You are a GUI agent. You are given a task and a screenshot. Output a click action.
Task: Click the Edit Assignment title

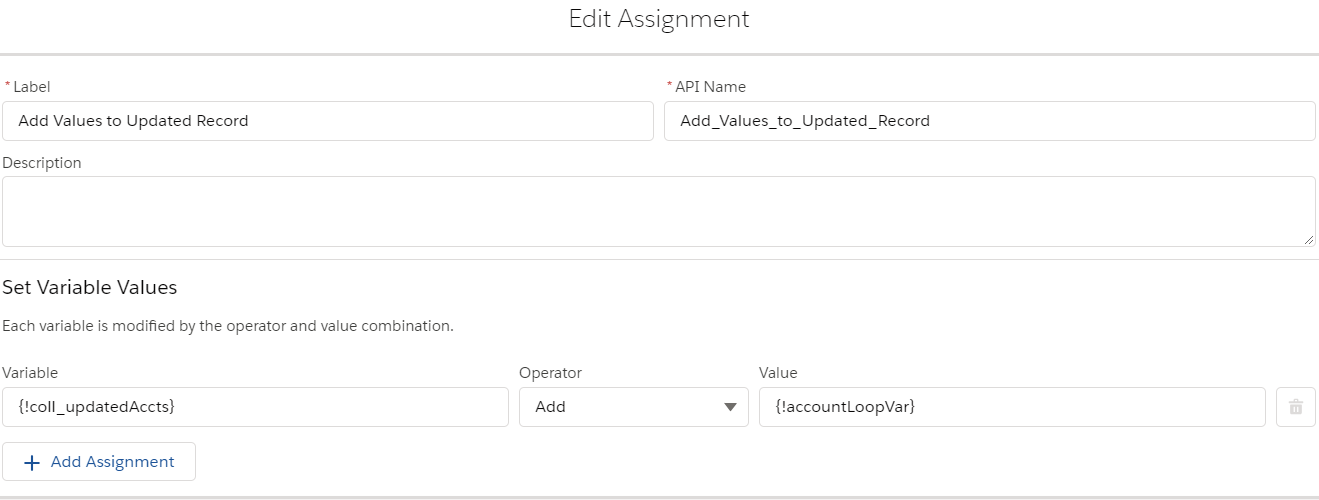[659, 19]
